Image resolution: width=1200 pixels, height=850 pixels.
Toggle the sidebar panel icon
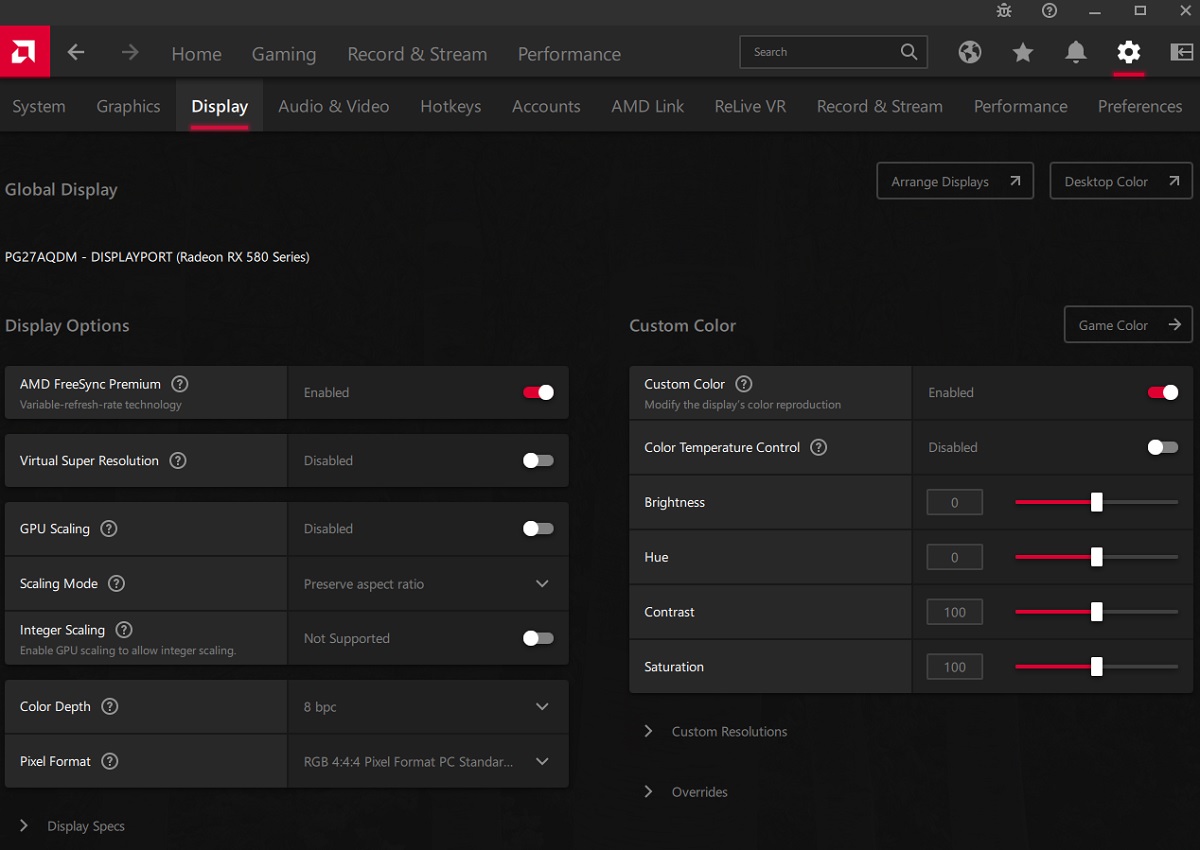pos(1181,53)
